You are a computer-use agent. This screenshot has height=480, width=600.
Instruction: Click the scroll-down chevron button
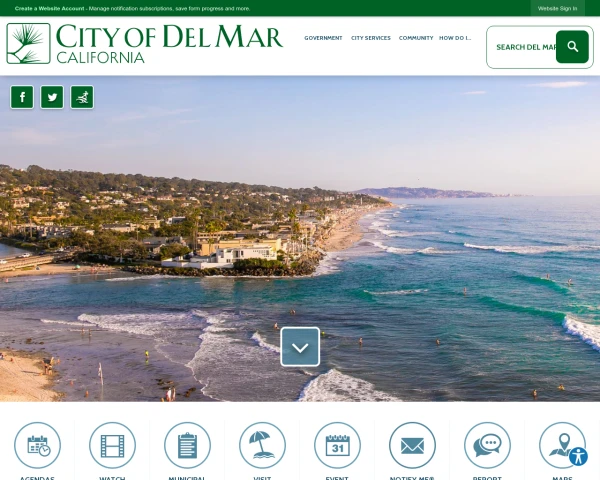(300, 347)
